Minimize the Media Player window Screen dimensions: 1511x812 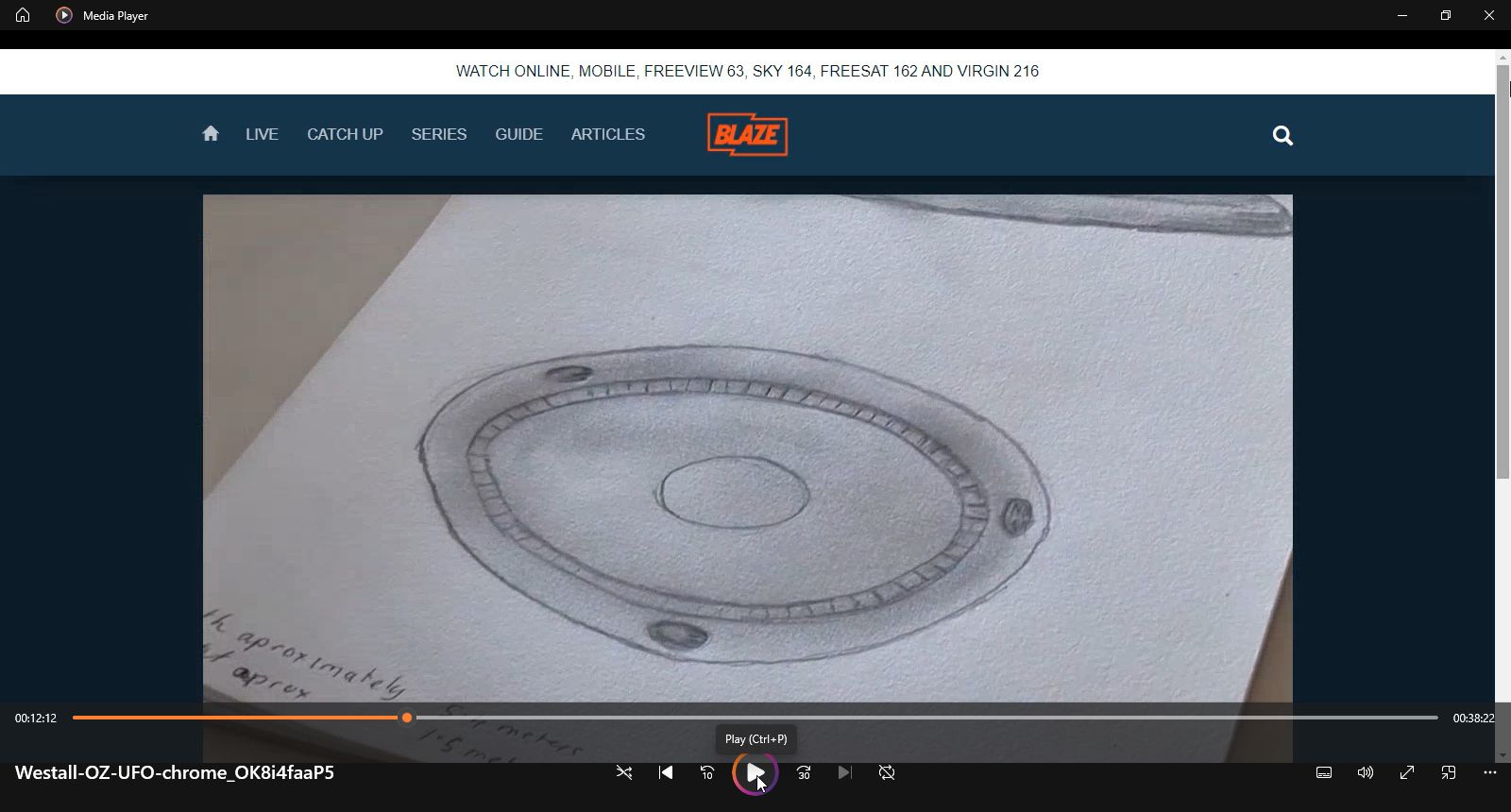tap(1402, 15)
